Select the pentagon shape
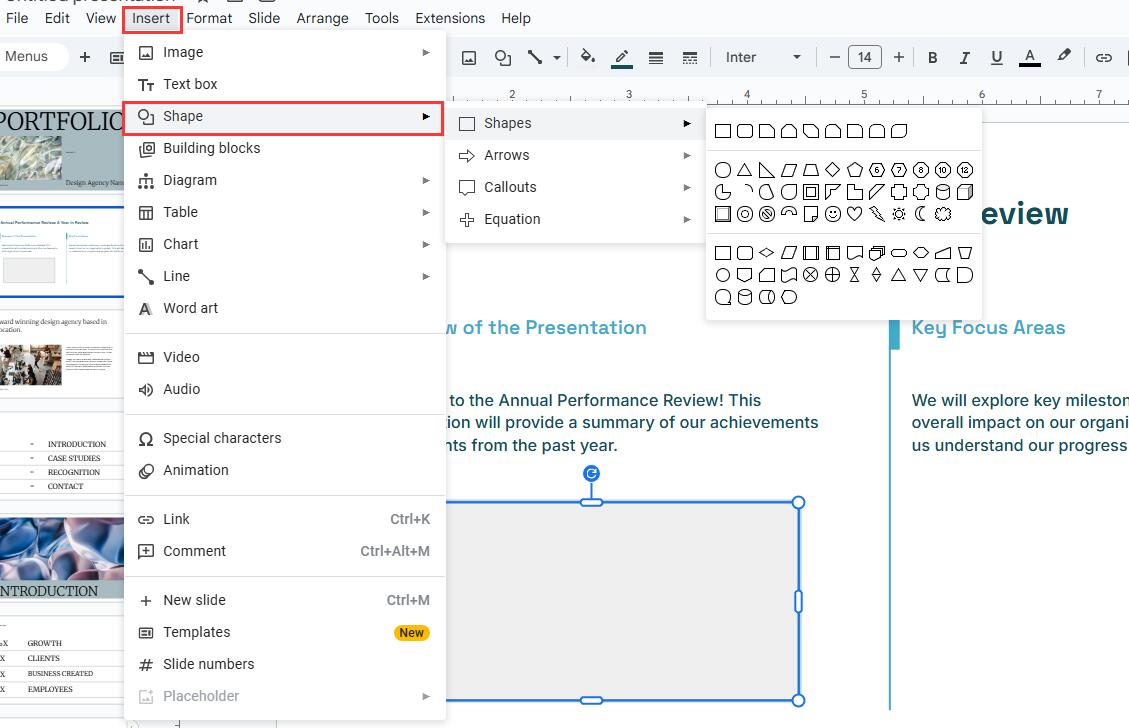Image resolution: width=1129 pixels, height=728 pixels. coord(855,170)
